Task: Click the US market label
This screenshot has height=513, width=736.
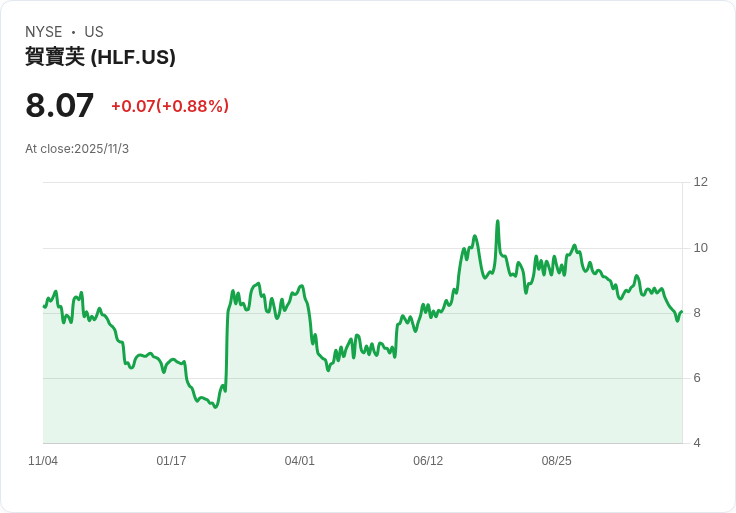Action: 94,32
